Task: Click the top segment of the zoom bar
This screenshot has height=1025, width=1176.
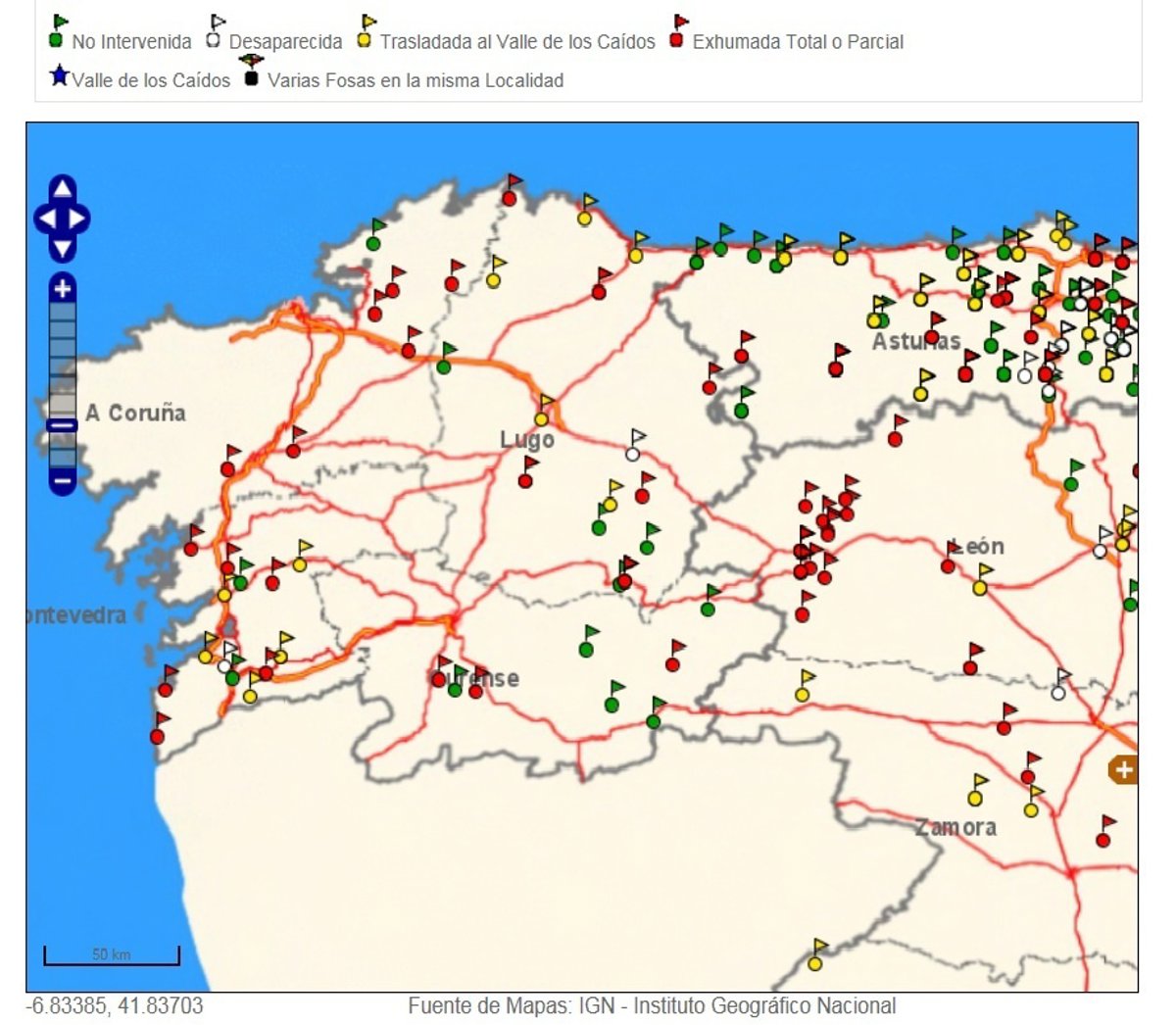Action: tap(62, 313)
